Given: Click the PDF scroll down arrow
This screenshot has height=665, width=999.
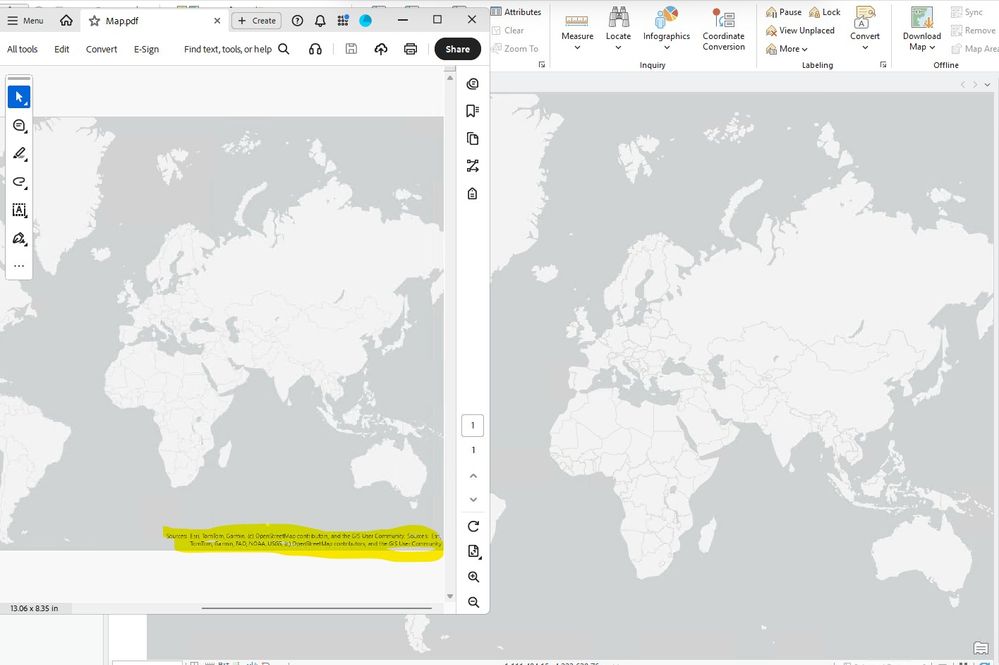Looking at the screenshot, I should [x=450, y=597].
